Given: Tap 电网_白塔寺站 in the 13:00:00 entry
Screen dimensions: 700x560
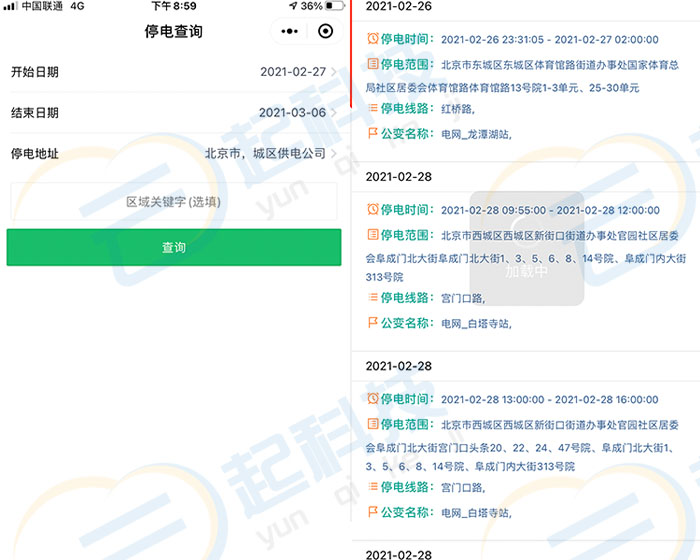Looking at the screenshot, I should 476,513.
